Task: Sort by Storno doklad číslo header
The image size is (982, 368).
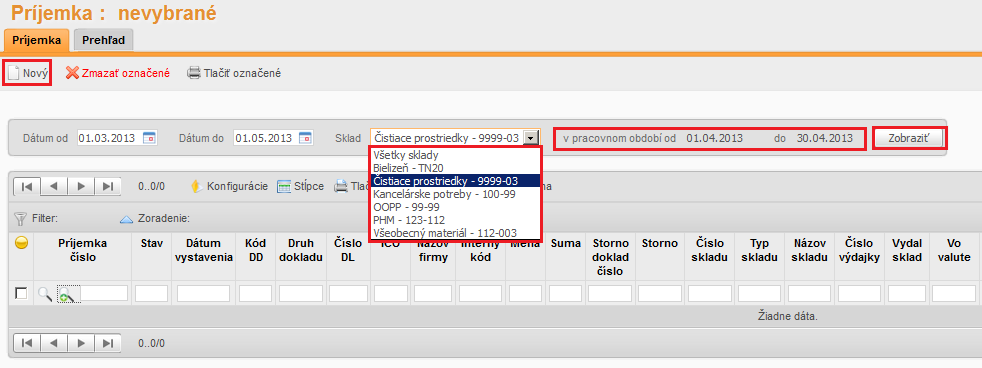Action: [x=610, y=257]
